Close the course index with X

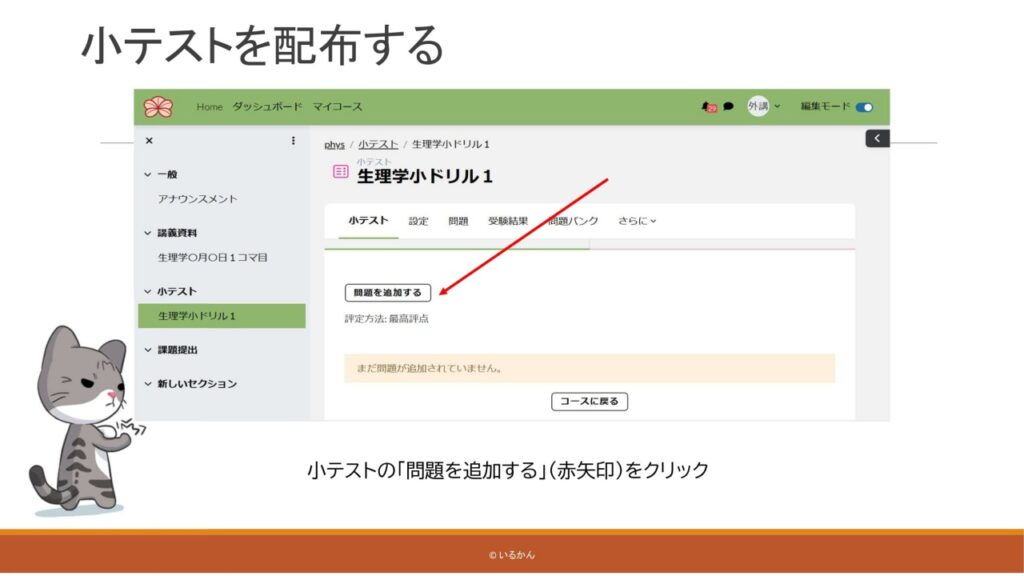click(149, 141)
